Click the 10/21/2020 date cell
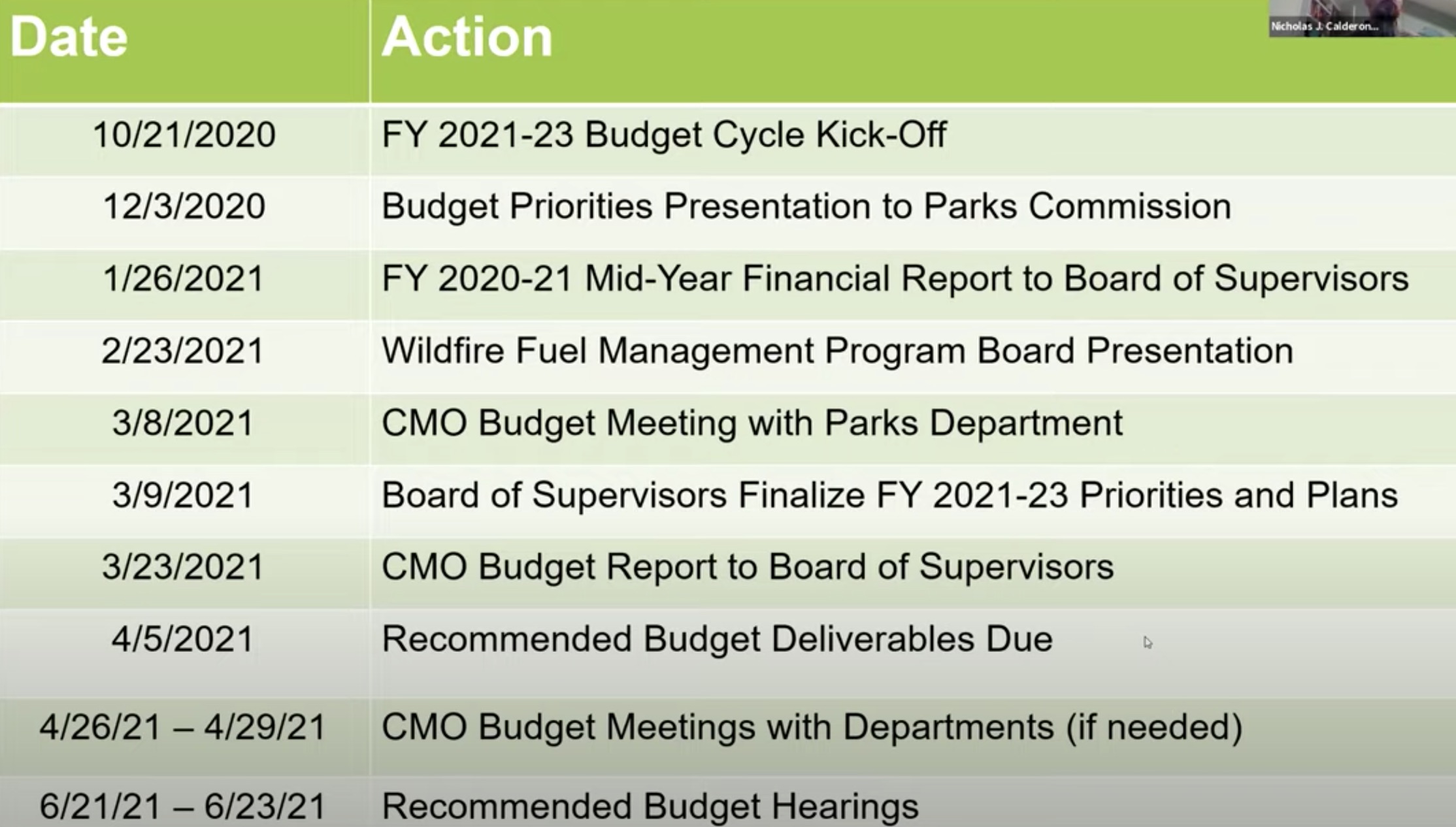The height and width of the screenshot is (827, 1456). [184, 135]
